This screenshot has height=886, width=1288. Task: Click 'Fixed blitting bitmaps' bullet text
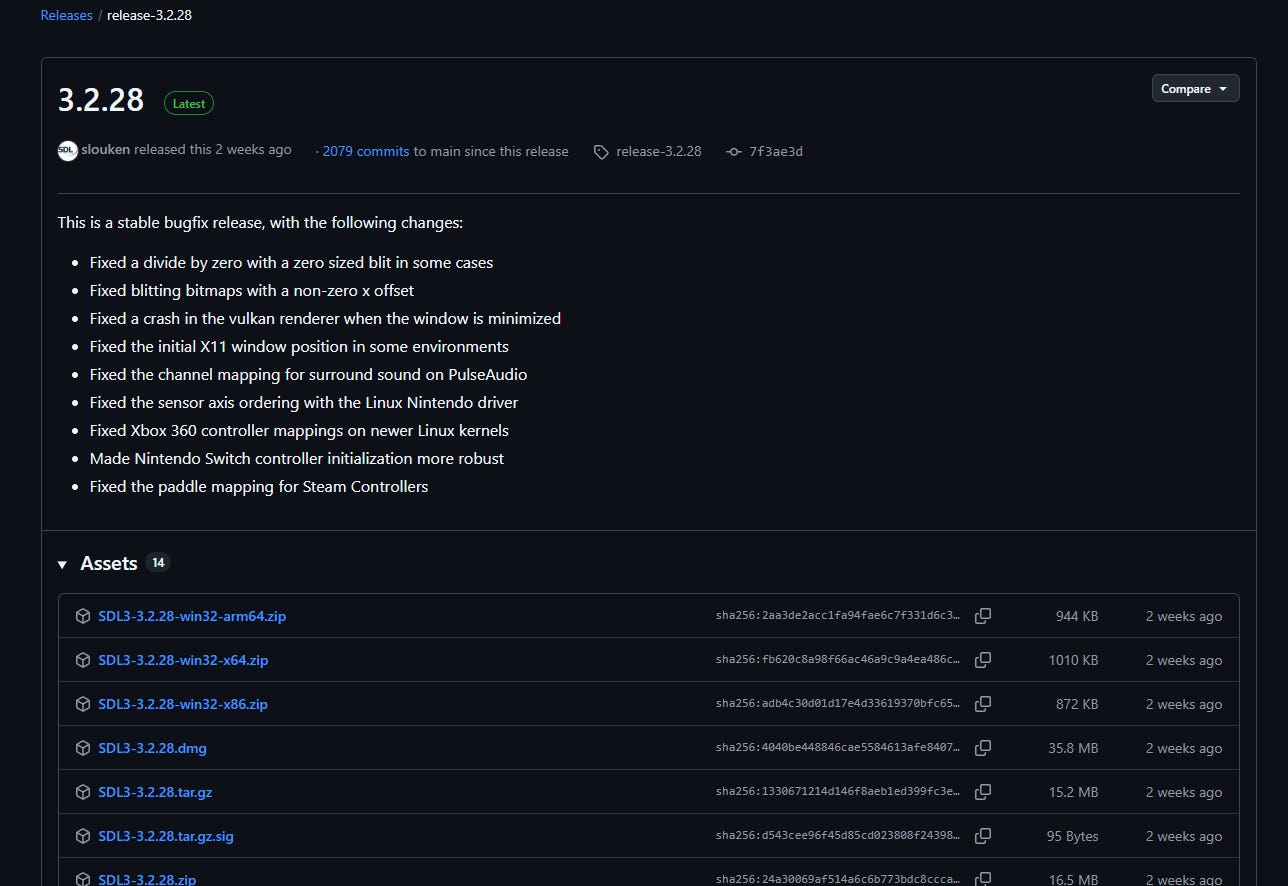point(251,290)
